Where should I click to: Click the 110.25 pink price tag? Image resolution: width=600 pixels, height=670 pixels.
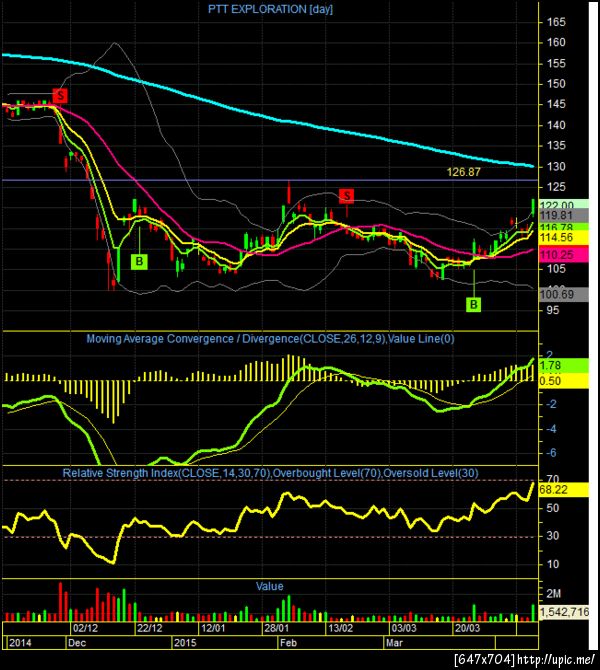tap(562, 255)
